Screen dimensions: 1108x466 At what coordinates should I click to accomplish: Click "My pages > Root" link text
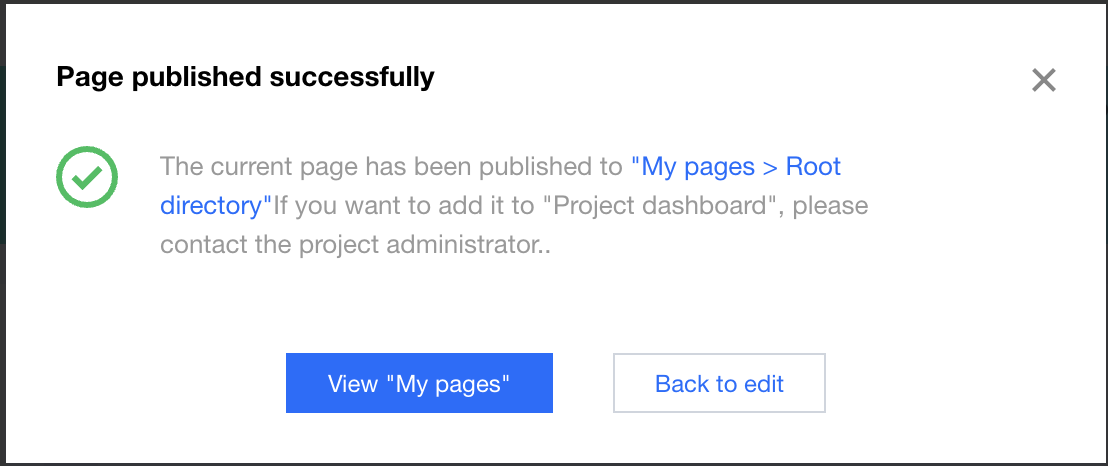point(735,166)
